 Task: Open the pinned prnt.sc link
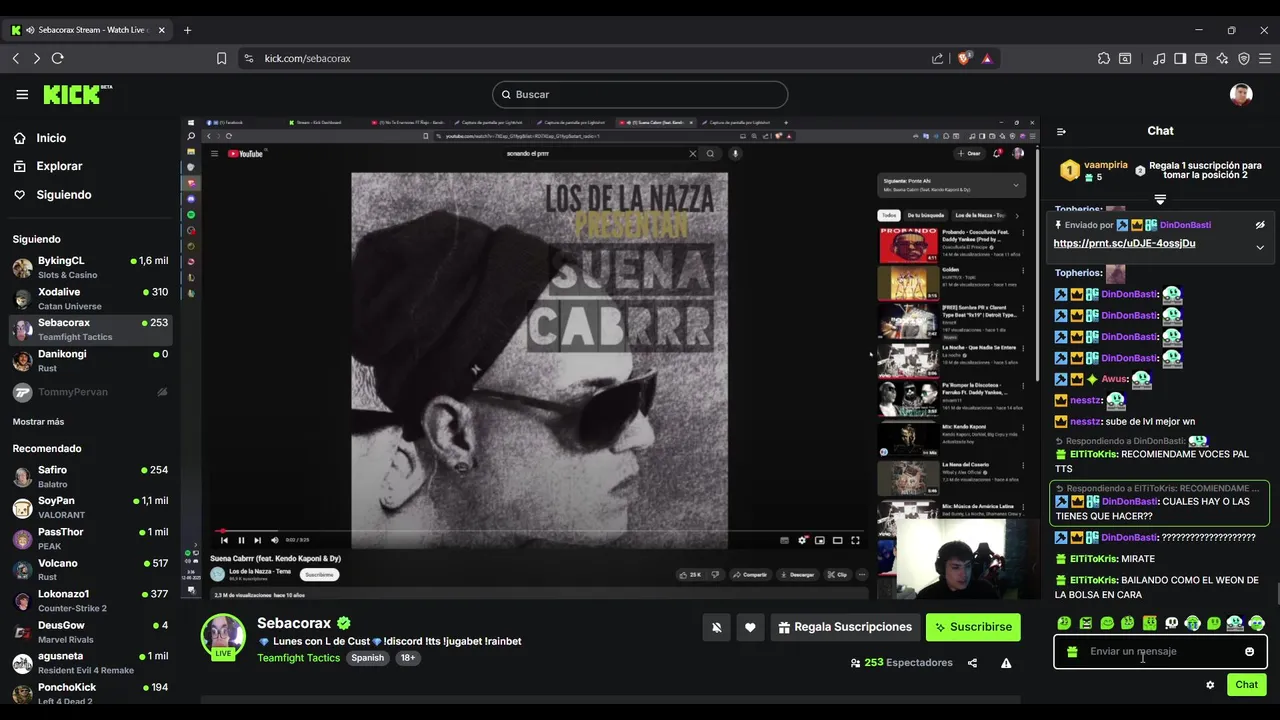(x=1124, y=243)
